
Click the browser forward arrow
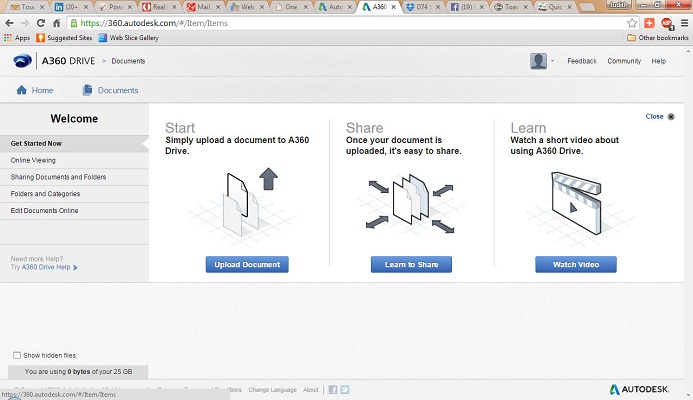click(25, 23)
